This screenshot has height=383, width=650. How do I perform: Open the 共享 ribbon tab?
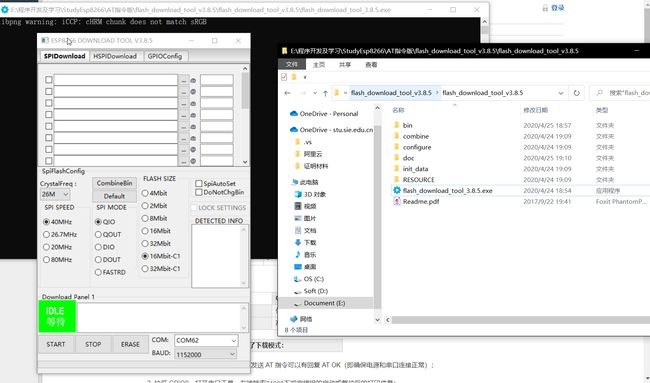point(345,65)
